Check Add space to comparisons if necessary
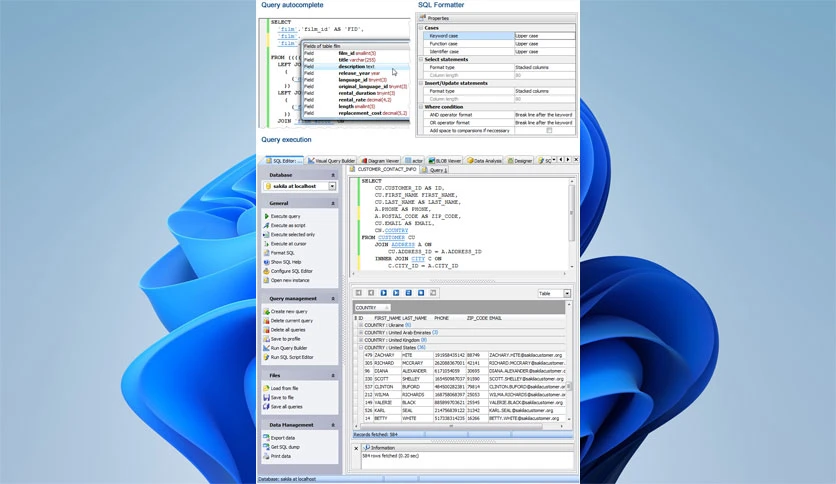The width and height of the screenshot is (836, 484). pos(549,130)
